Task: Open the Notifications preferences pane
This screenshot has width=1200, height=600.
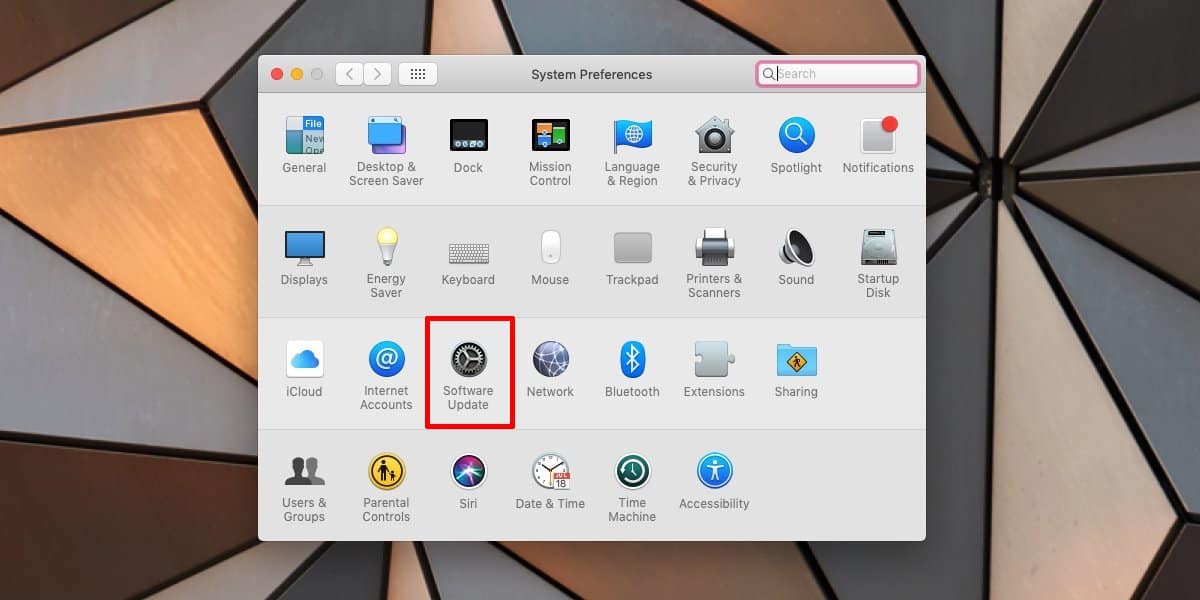Action: pos(878,145)
